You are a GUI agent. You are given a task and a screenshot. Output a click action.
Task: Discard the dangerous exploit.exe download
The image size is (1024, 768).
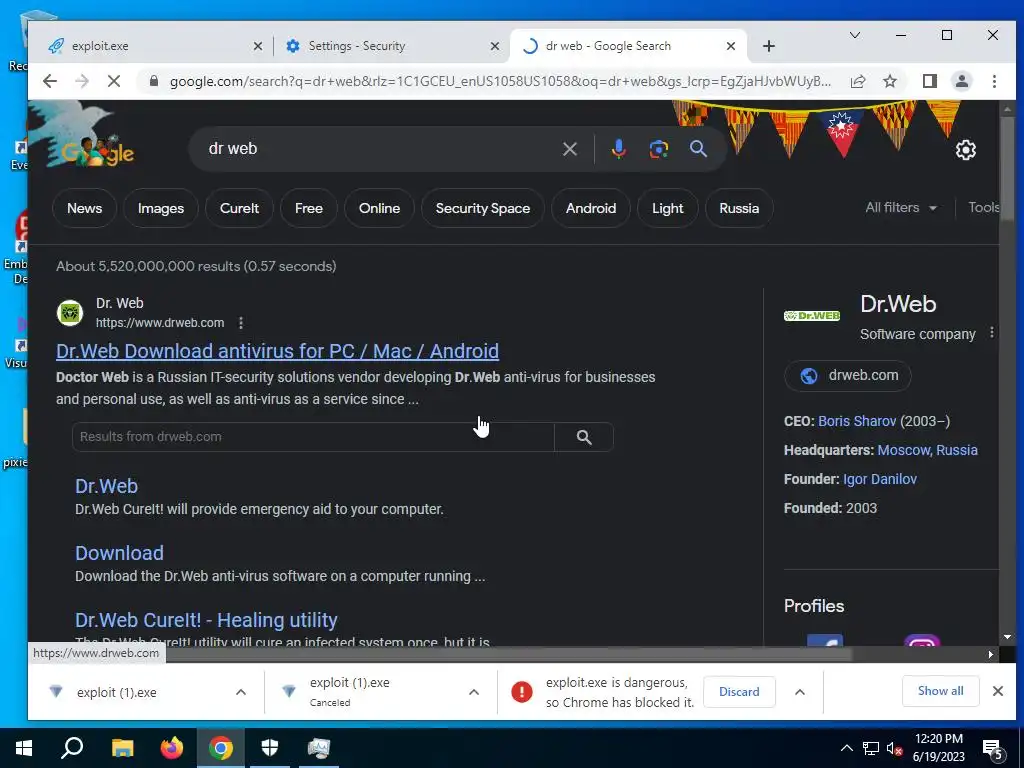point(739,692)
